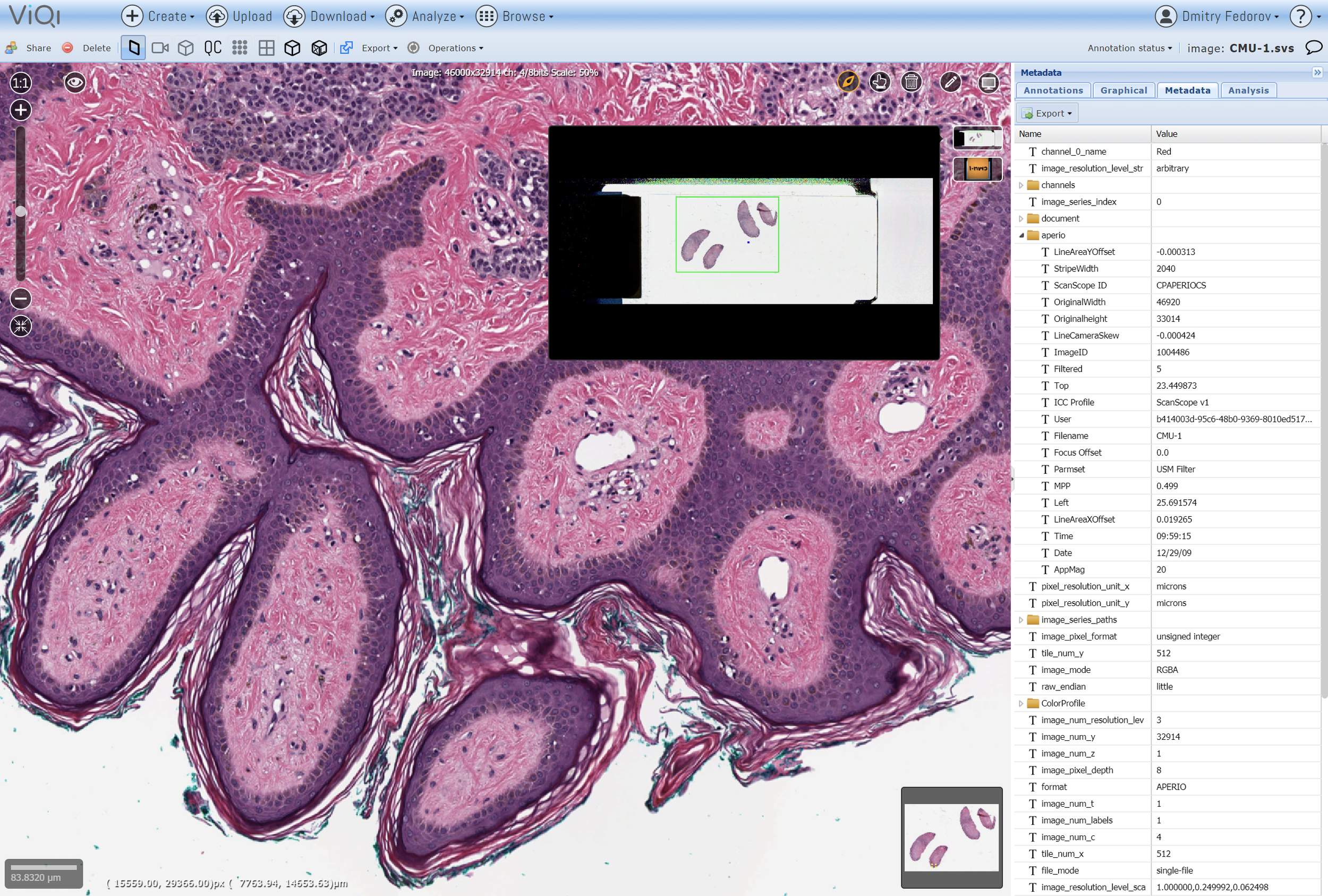Open the wireframe cube icon
This screenshot has height=896, width=1328.
pos(319,47)
